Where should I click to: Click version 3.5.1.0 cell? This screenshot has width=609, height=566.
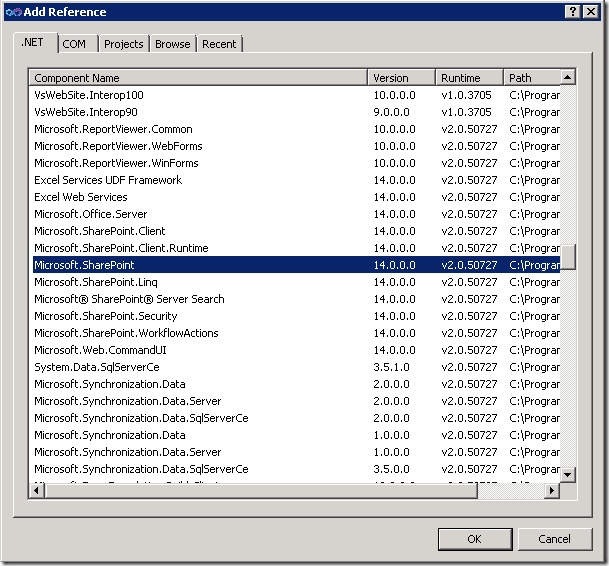click(x=392, y=367)
